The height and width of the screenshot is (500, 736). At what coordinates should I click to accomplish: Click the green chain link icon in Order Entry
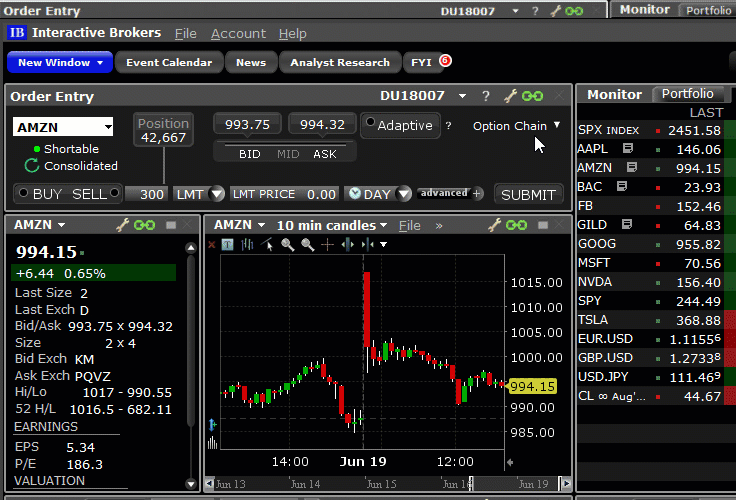pyautogui.click(x=532, y=96)
